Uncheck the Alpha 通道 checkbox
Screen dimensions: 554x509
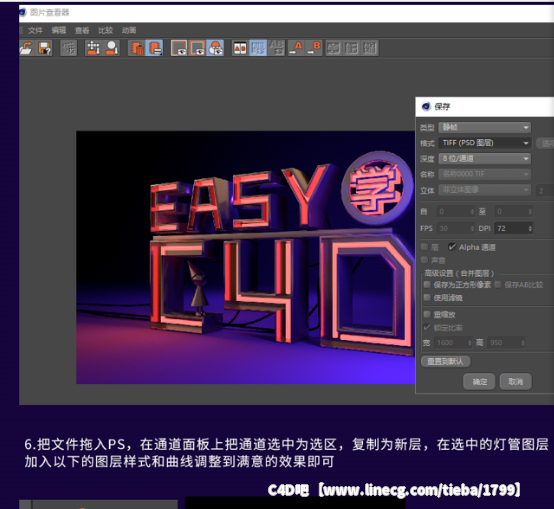pyautogui.click(x=452, y=247)
